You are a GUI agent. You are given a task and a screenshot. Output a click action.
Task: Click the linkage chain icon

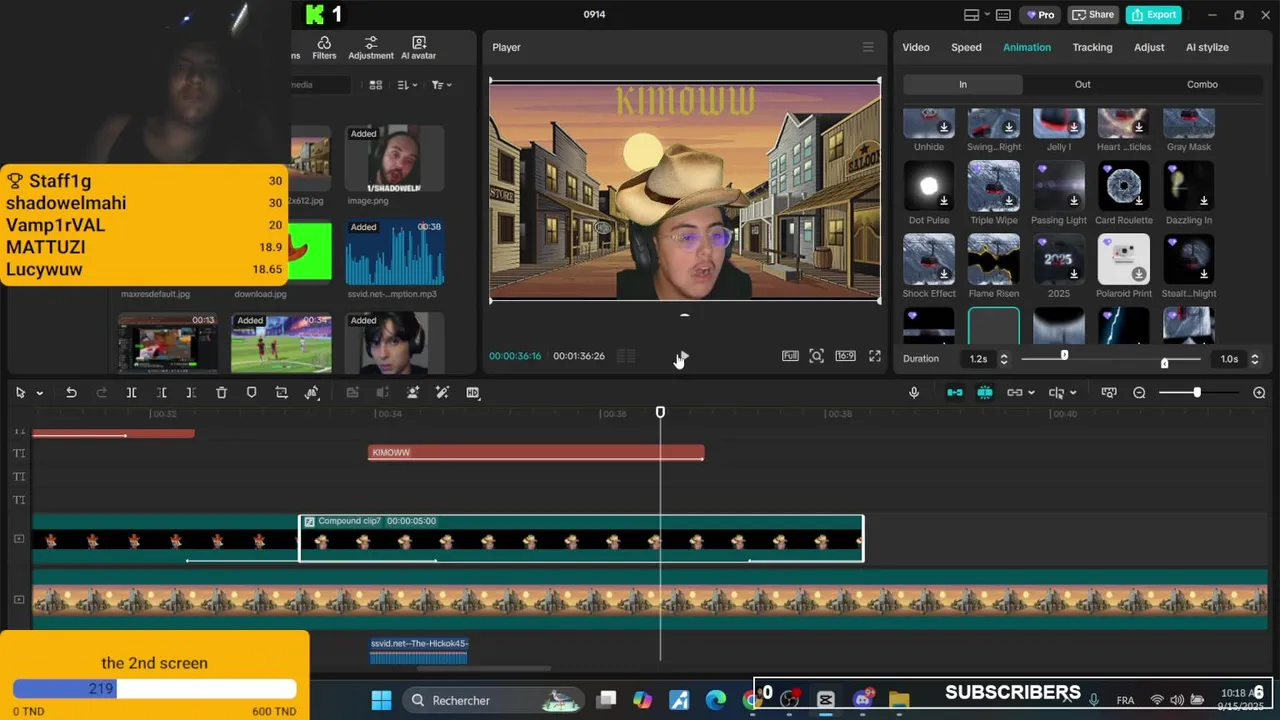[x=1014, y=393]
